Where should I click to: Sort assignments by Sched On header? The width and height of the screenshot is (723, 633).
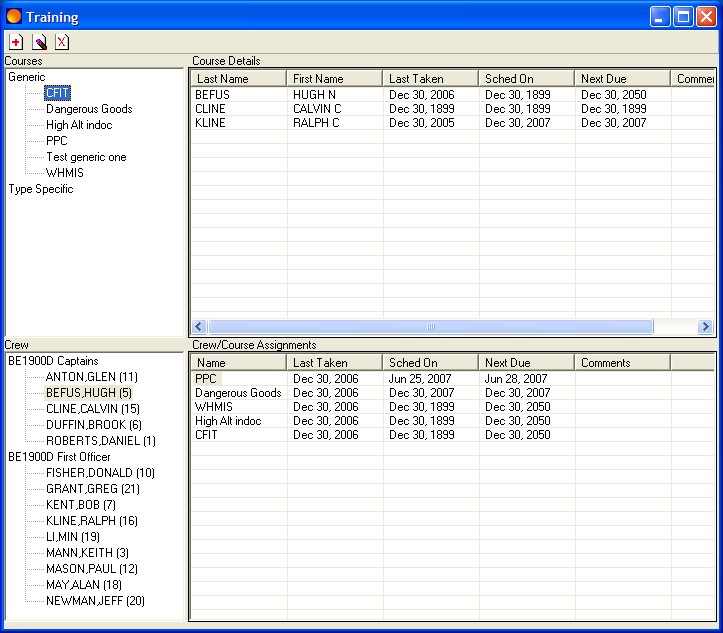point(430,363)
